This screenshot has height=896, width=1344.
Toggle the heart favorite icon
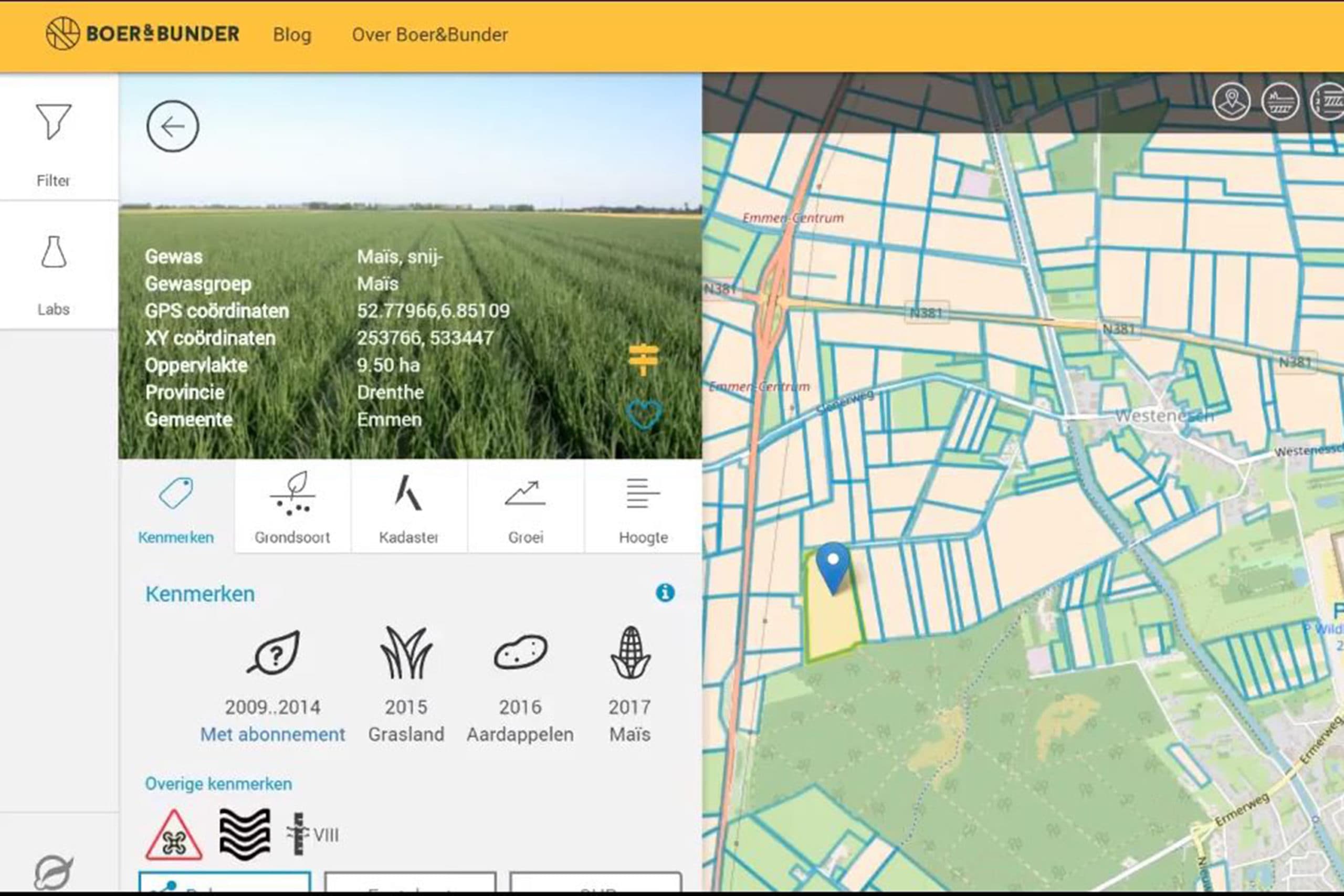pos(644,414)
